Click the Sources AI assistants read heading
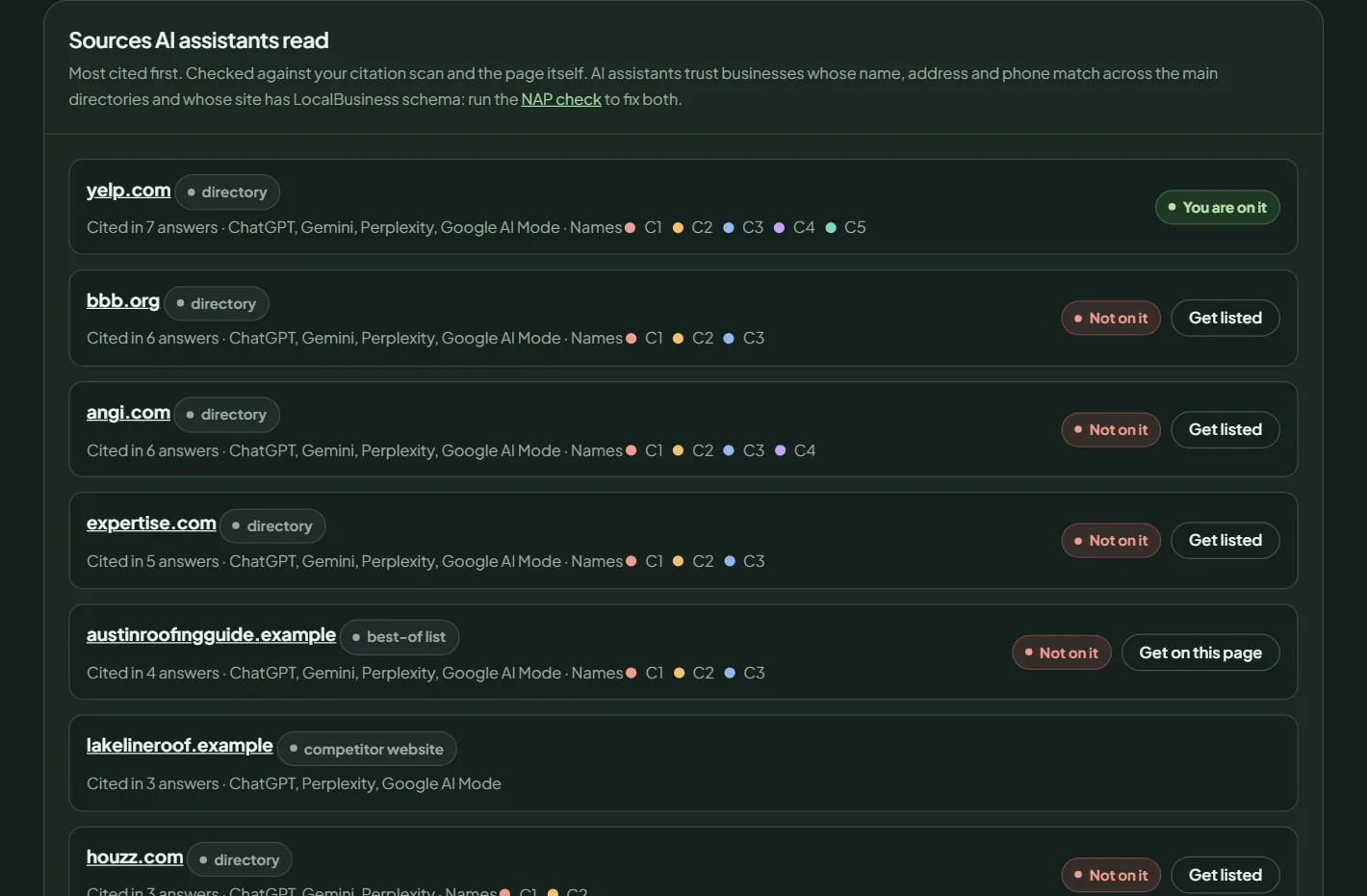Viewport: 1367px width, 896px height. tap(198, 40)
